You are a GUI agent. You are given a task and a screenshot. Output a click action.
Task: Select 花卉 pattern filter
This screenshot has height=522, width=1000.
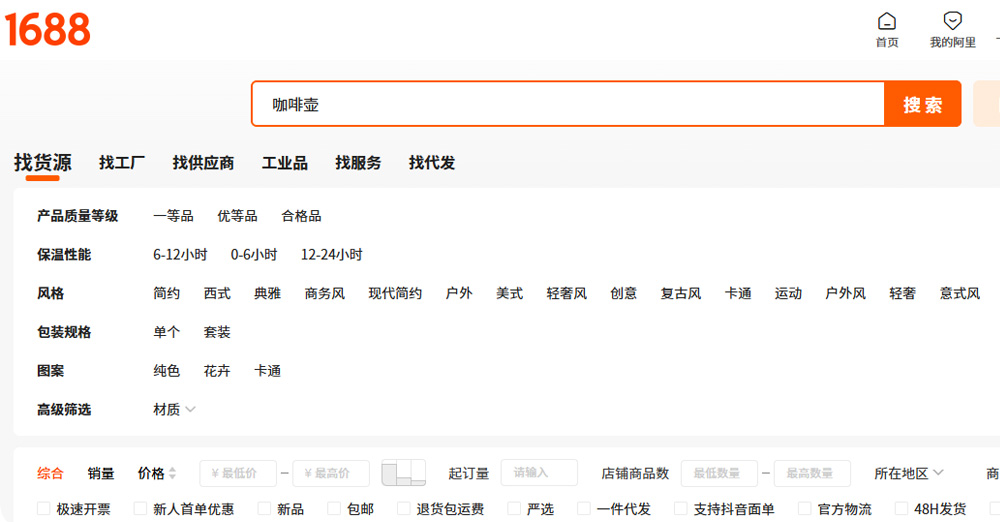pyautogui.click(x=217, y=371)
